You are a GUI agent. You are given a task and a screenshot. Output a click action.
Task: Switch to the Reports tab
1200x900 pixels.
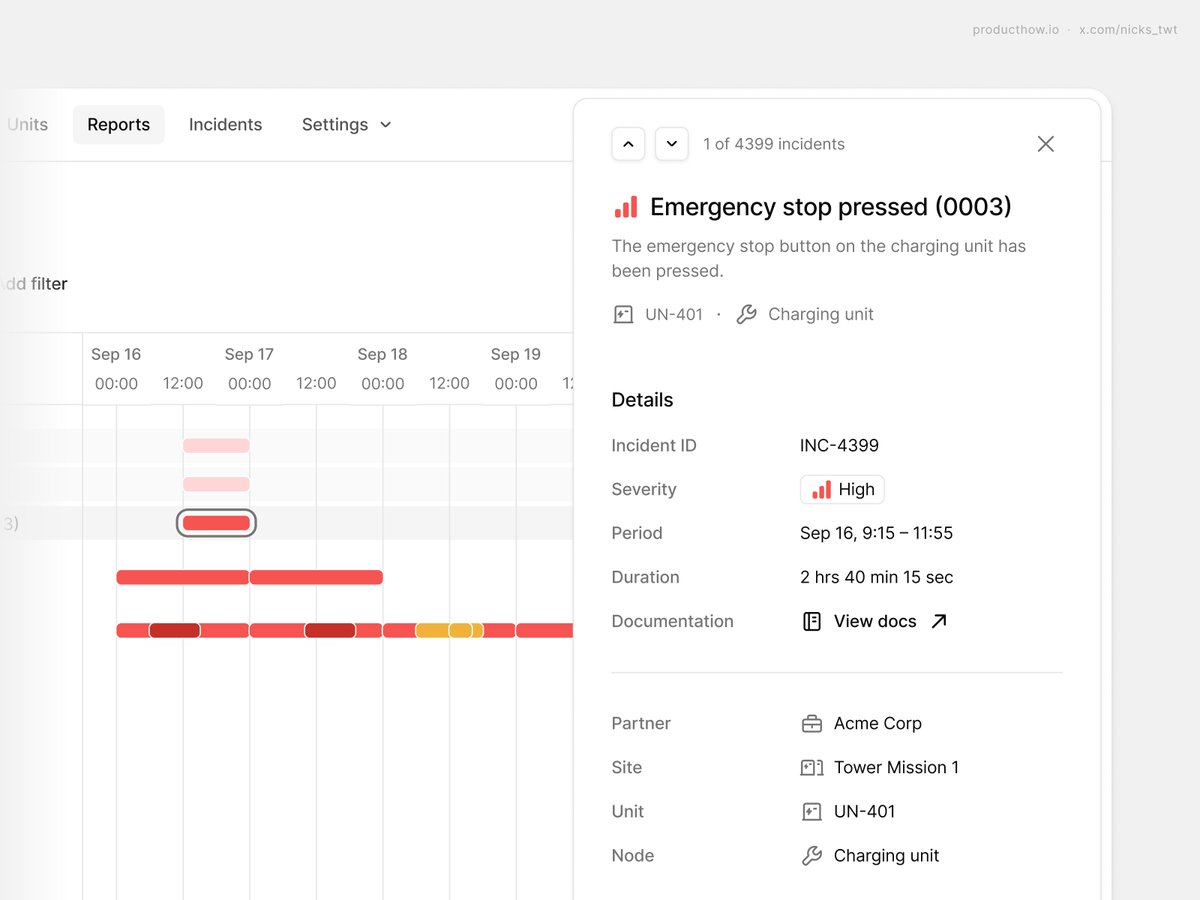[119, 125]
